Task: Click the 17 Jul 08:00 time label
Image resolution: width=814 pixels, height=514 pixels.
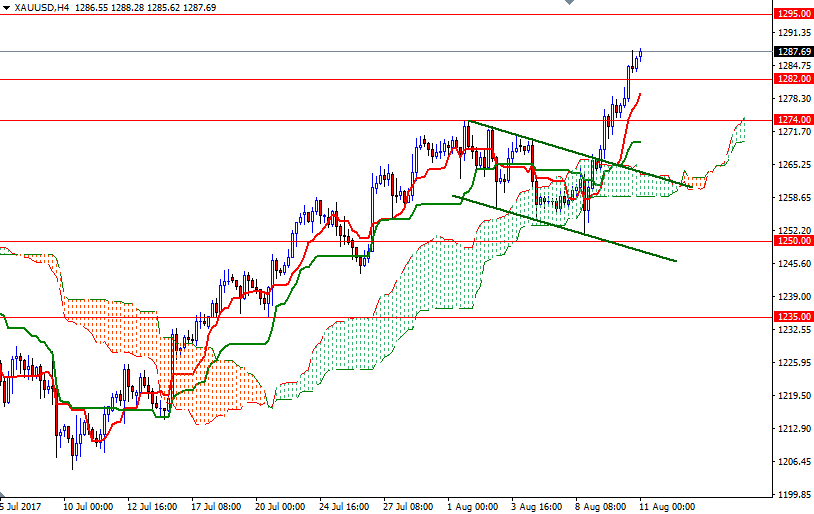Action: click(x=216, y=507)
